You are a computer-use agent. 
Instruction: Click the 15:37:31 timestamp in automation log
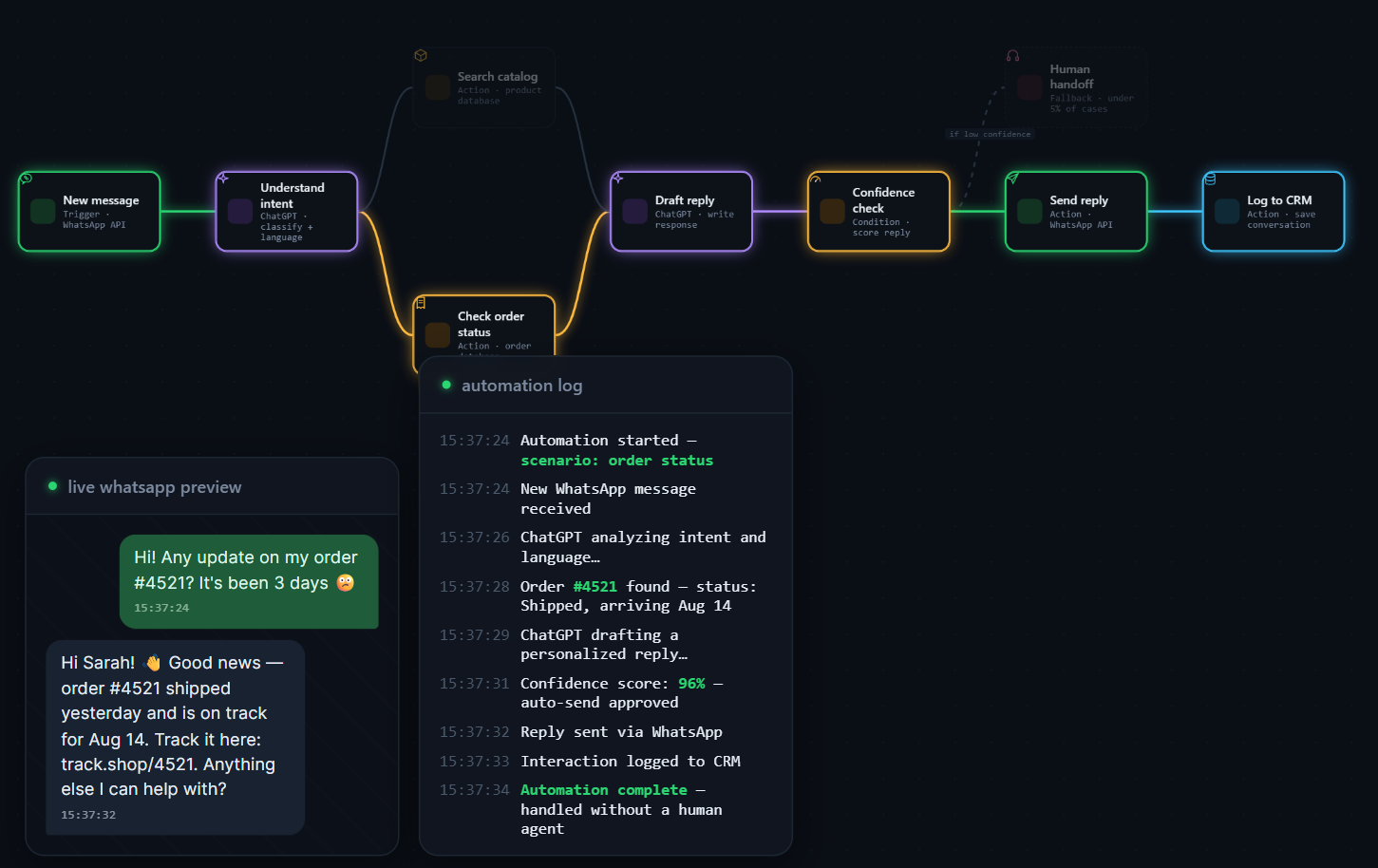pyautogui.click(x=474, y=684)
